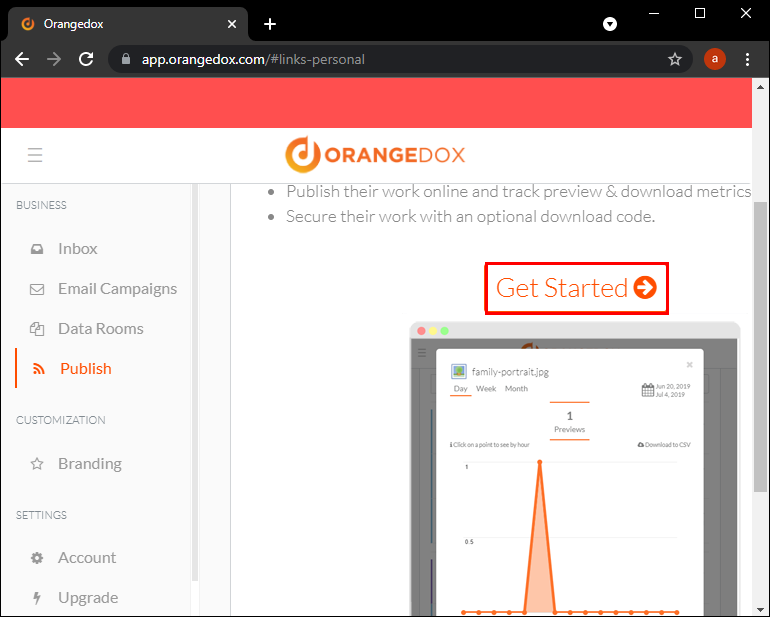Click the Orangedox browser tab

pyautogui.click(x=128, y=24)
